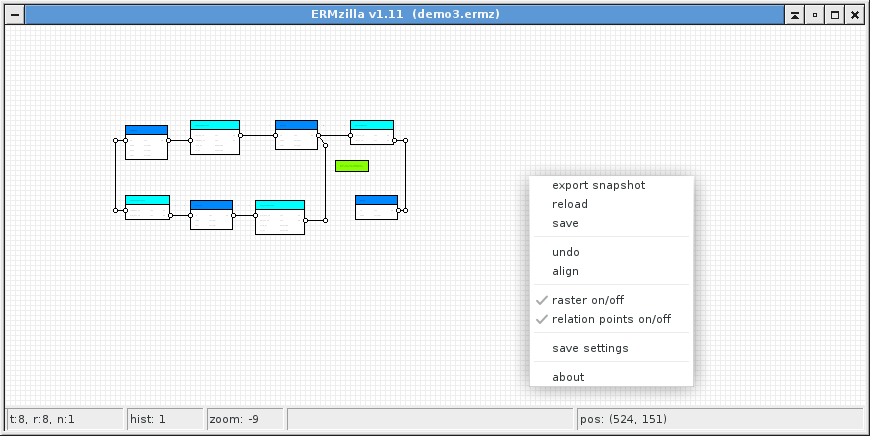Viewport: 870px width, 436px height.
Task: Toggle relation points on/off option
Action: (611, 319)
